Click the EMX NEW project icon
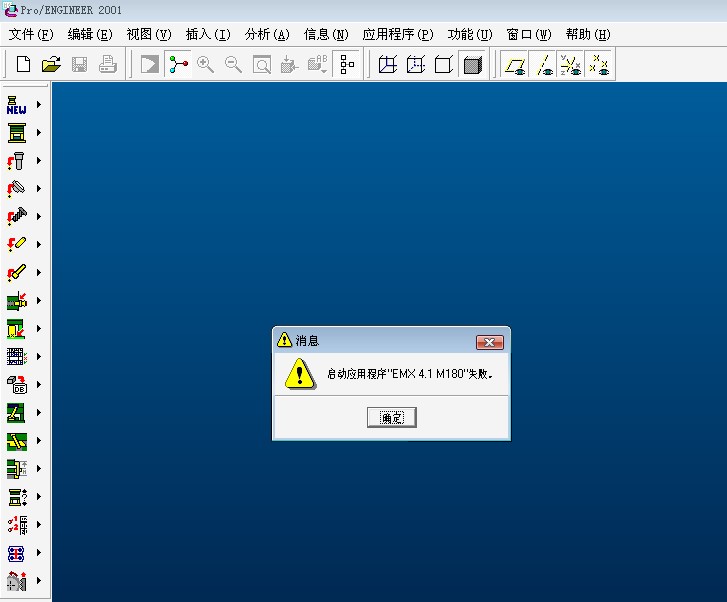Screen dimensions: 727x602 [x=17, y=105]
